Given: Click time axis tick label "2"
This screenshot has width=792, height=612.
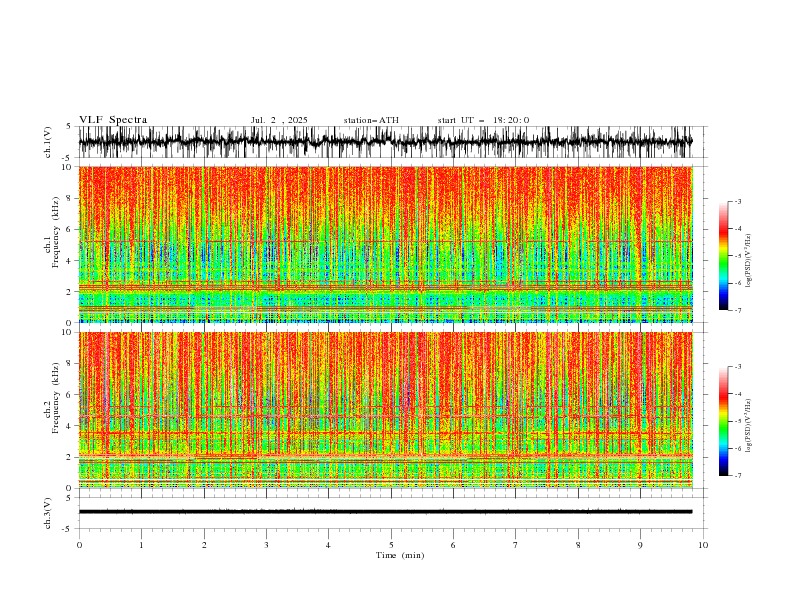Looking at the screenshot, I should [x=204, y=545].
